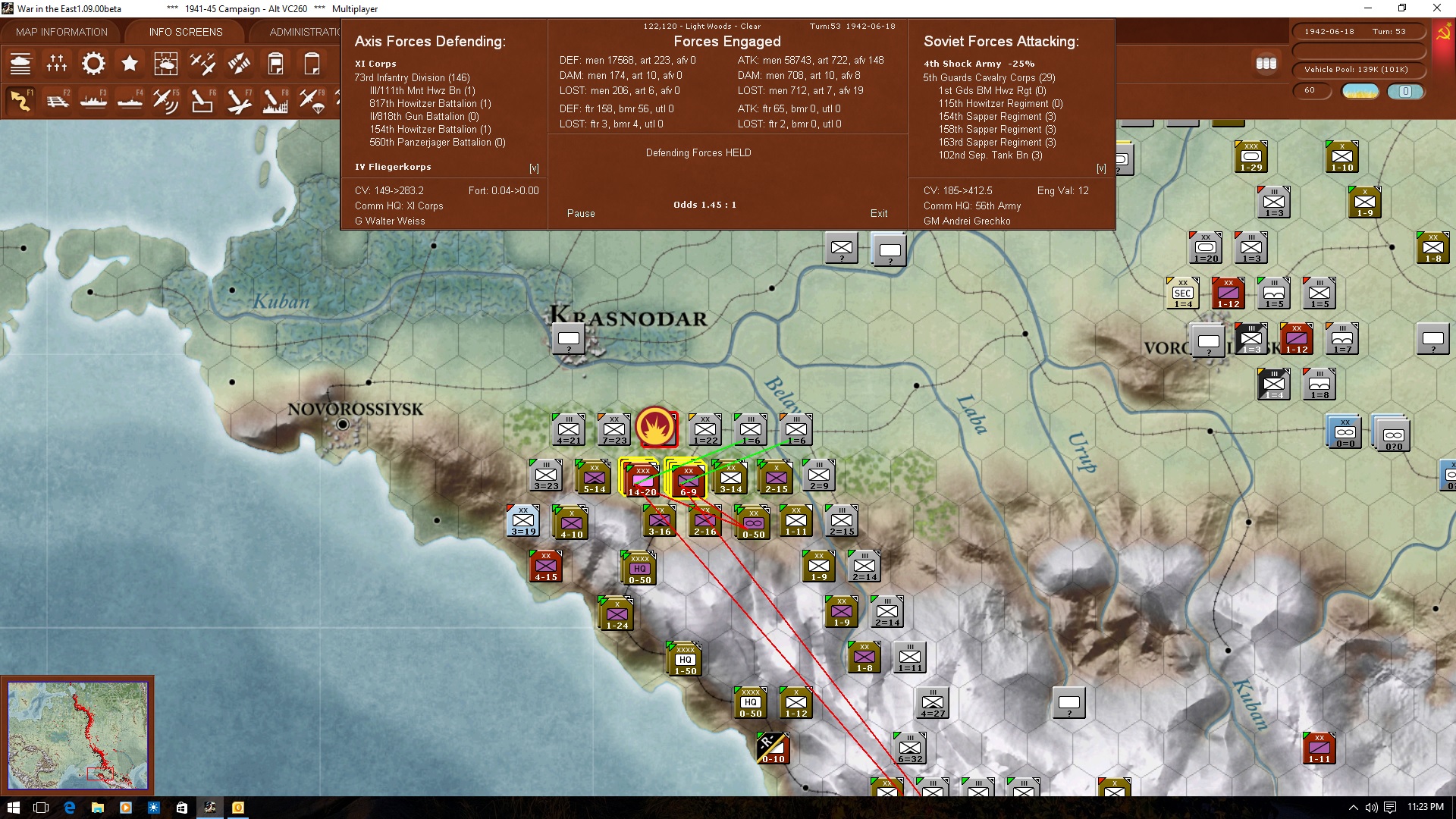This screenshot has width=1456, height=819.
Task: Click the minimap overview thumbnail
Action: click(77, 735)
